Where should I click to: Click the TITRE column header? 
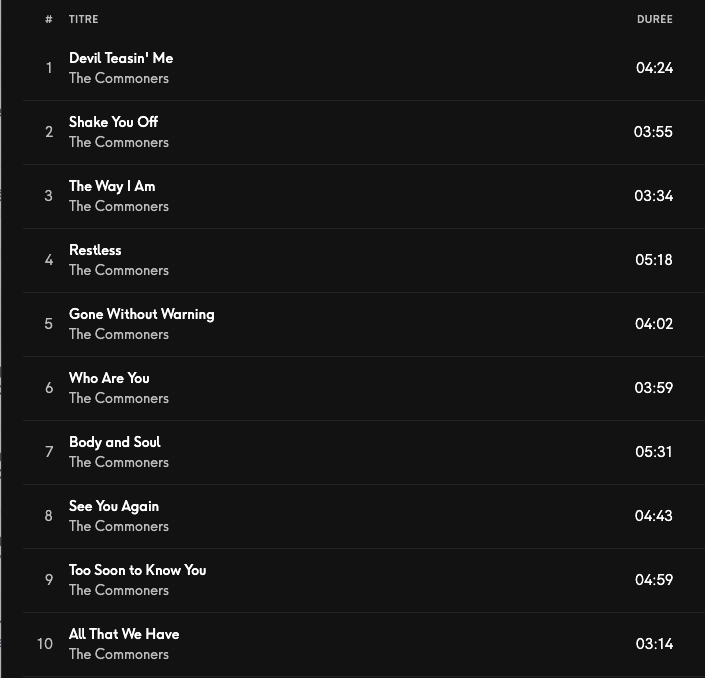pyautogui.click(x=83, y=19)
